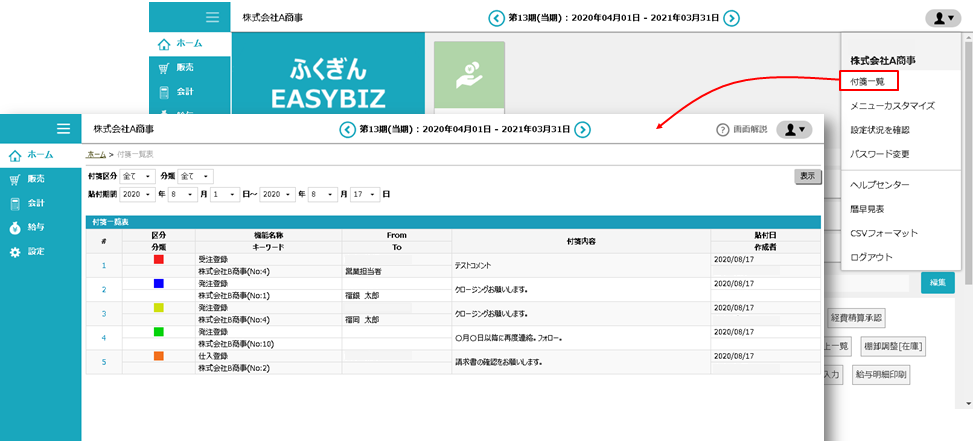Open sticky note number 3 link
Viewport: 975px width, 441px height.
103,314
